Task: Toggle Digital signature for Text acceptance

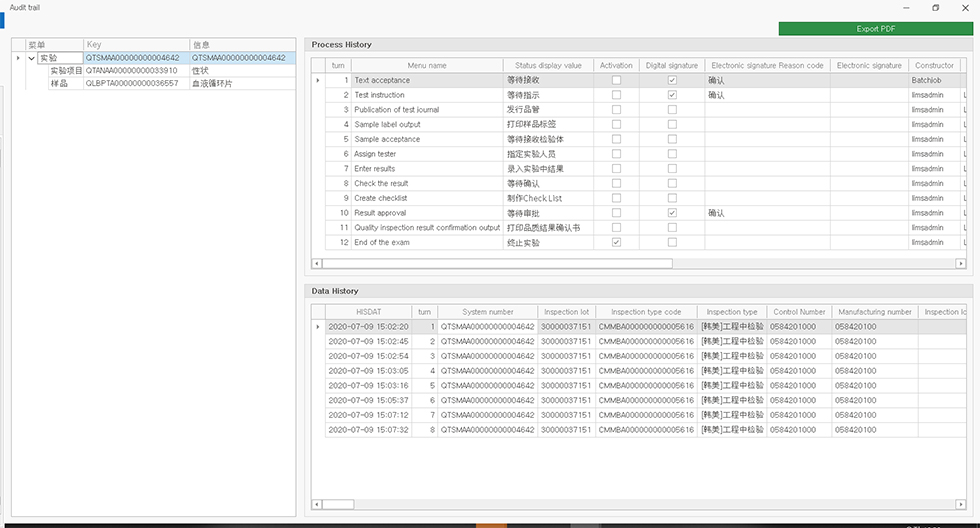Action: (672, 80)
